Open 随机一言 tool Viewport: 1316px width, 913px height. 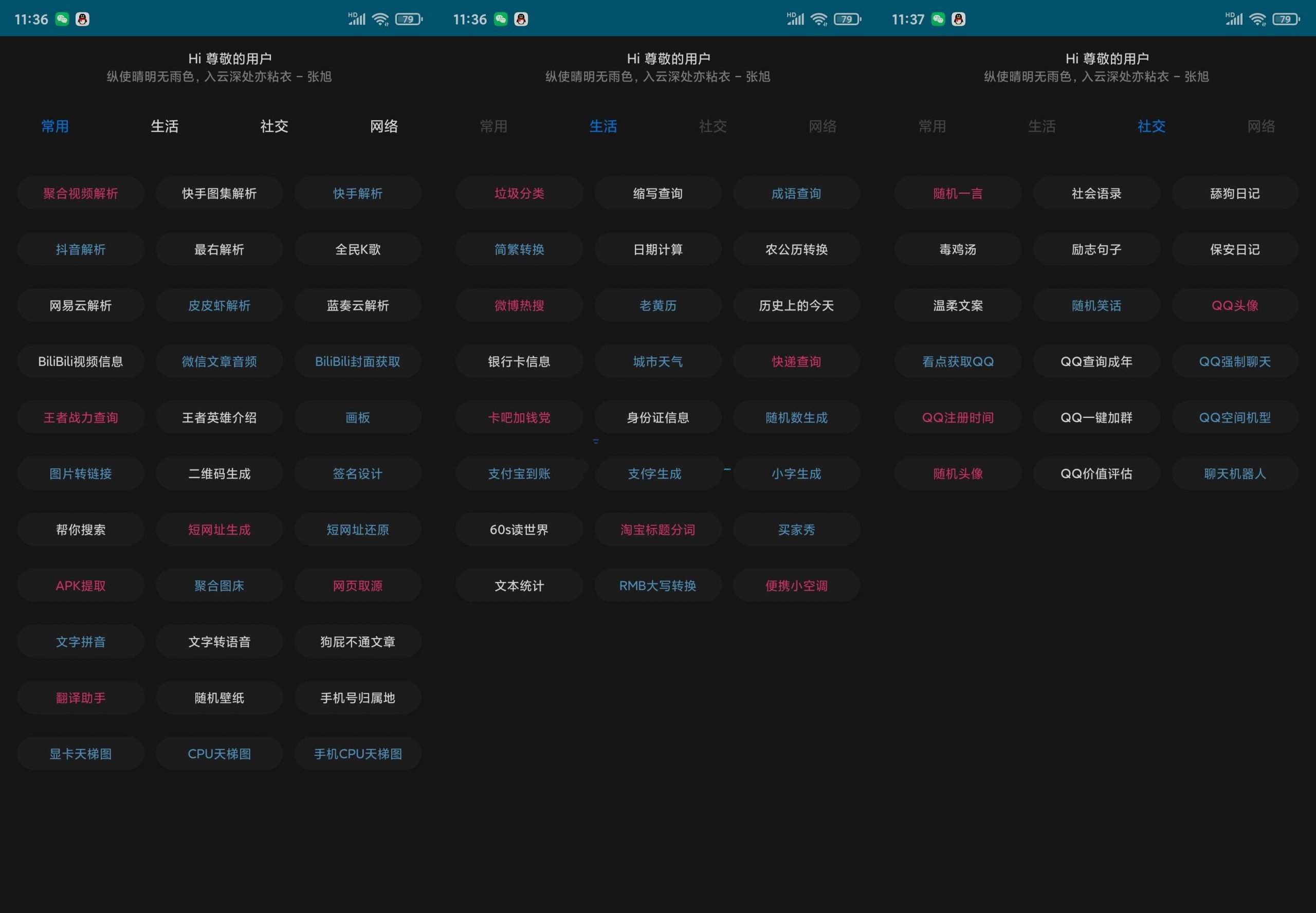tap(958, 193)
